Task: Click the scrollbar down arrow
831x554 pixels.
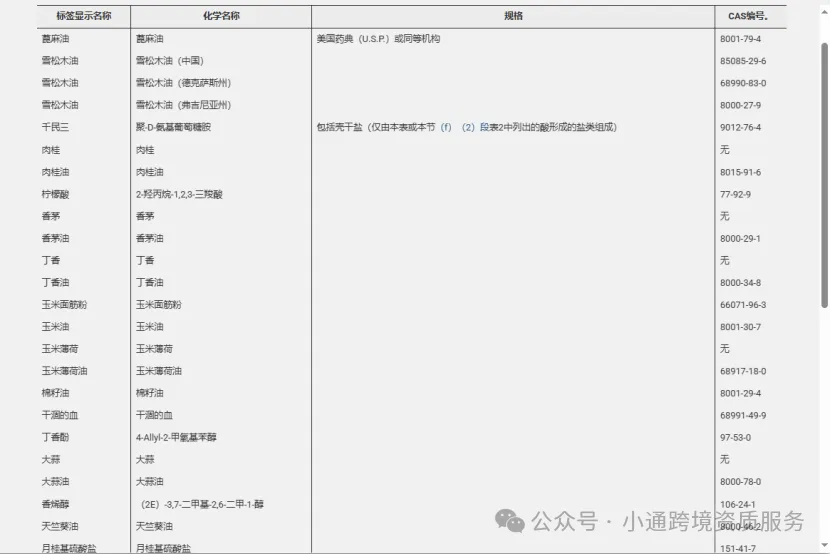Action: pos(824,545)
